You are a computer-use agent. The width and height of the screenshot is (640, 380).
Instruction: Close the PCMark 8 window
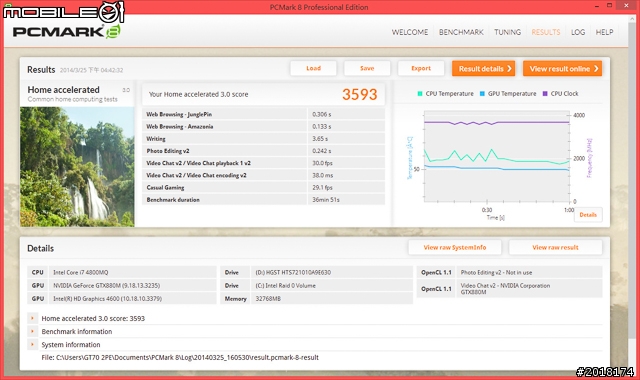[627, 6]
